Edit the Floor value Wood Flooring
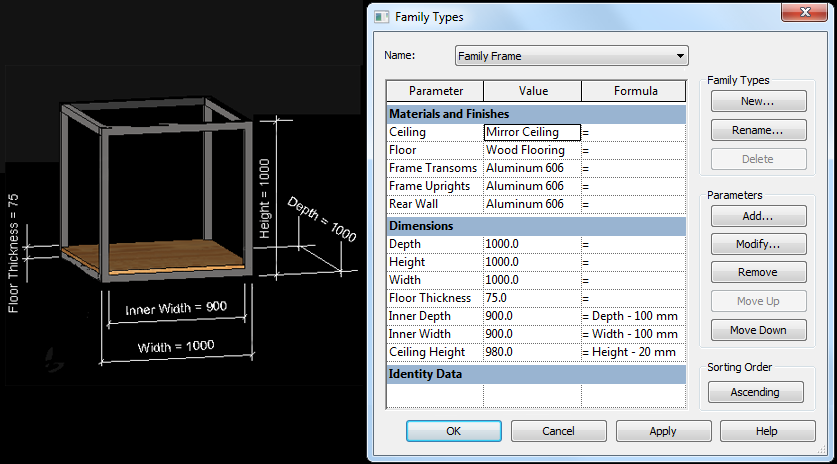This screenshot has height=464, width=837. coord(532,150)
